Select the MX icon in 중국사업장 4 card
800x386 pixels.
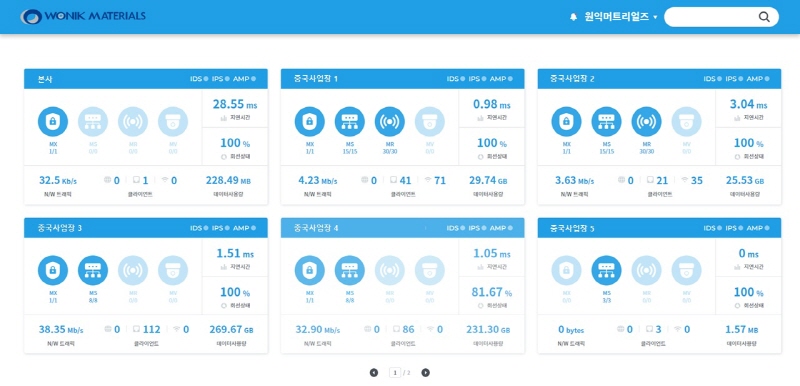click(x=310, y=271)
